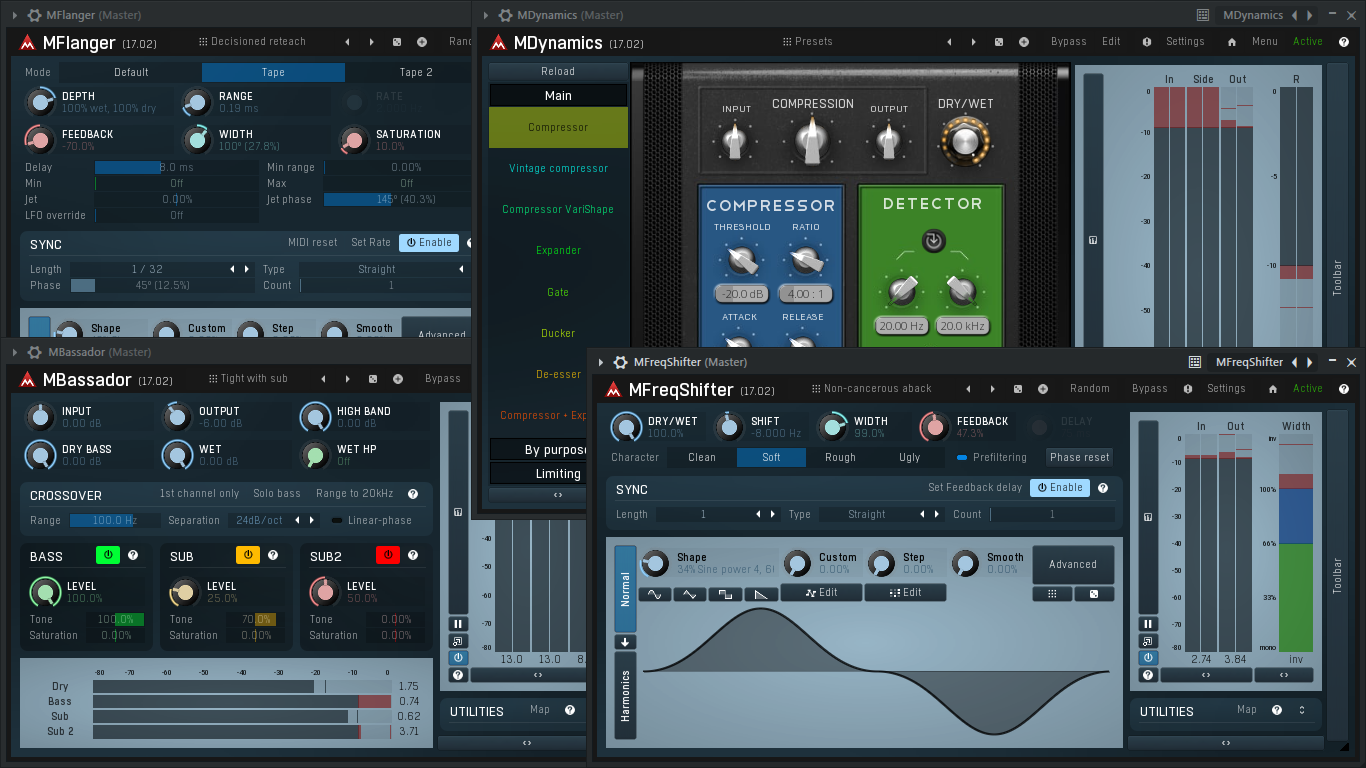1366x768 pixels.
Task: Select the sine wave shape icon
Action: [x=654, y=593]
